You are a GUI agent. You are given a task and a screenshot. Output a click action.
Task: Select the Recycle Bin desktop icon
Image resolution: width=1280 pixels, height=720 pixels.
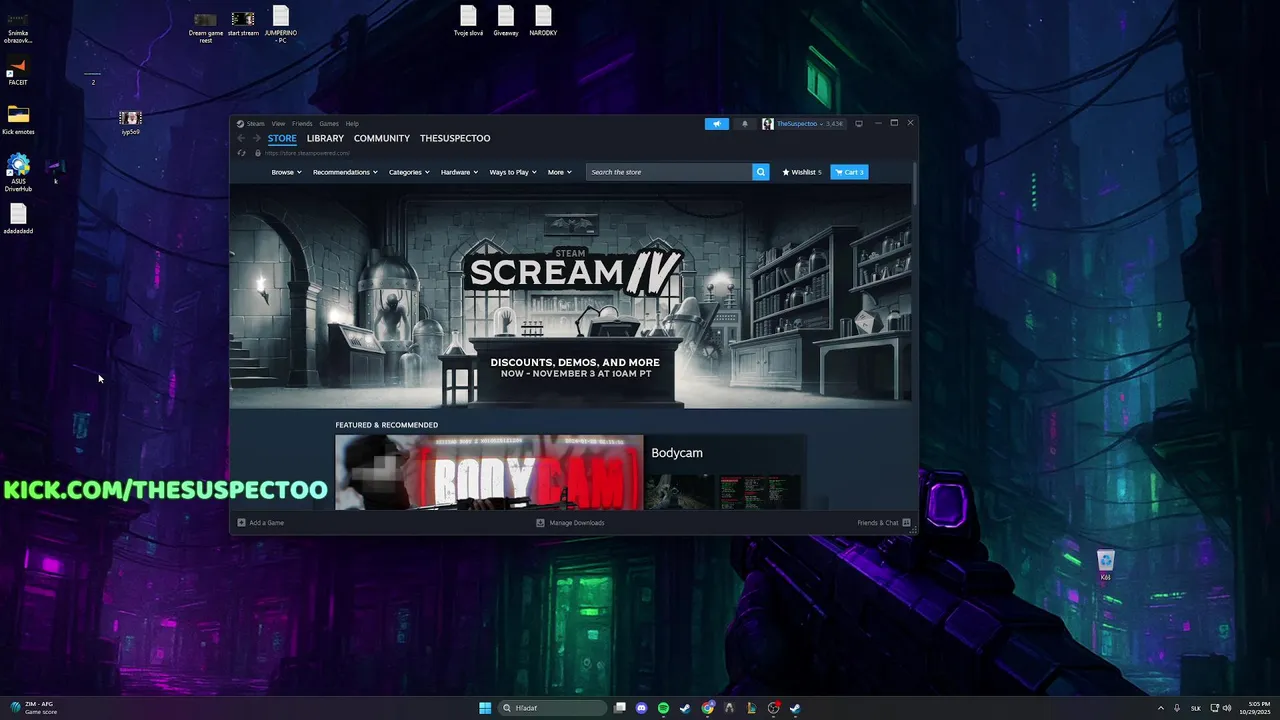[x=1105, y=565]
